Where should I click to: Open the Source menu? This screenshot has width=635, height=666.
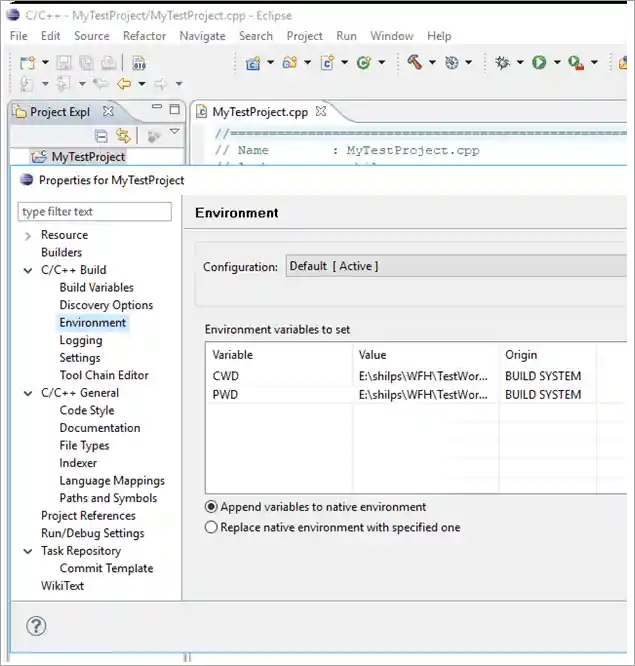point(92,36)
